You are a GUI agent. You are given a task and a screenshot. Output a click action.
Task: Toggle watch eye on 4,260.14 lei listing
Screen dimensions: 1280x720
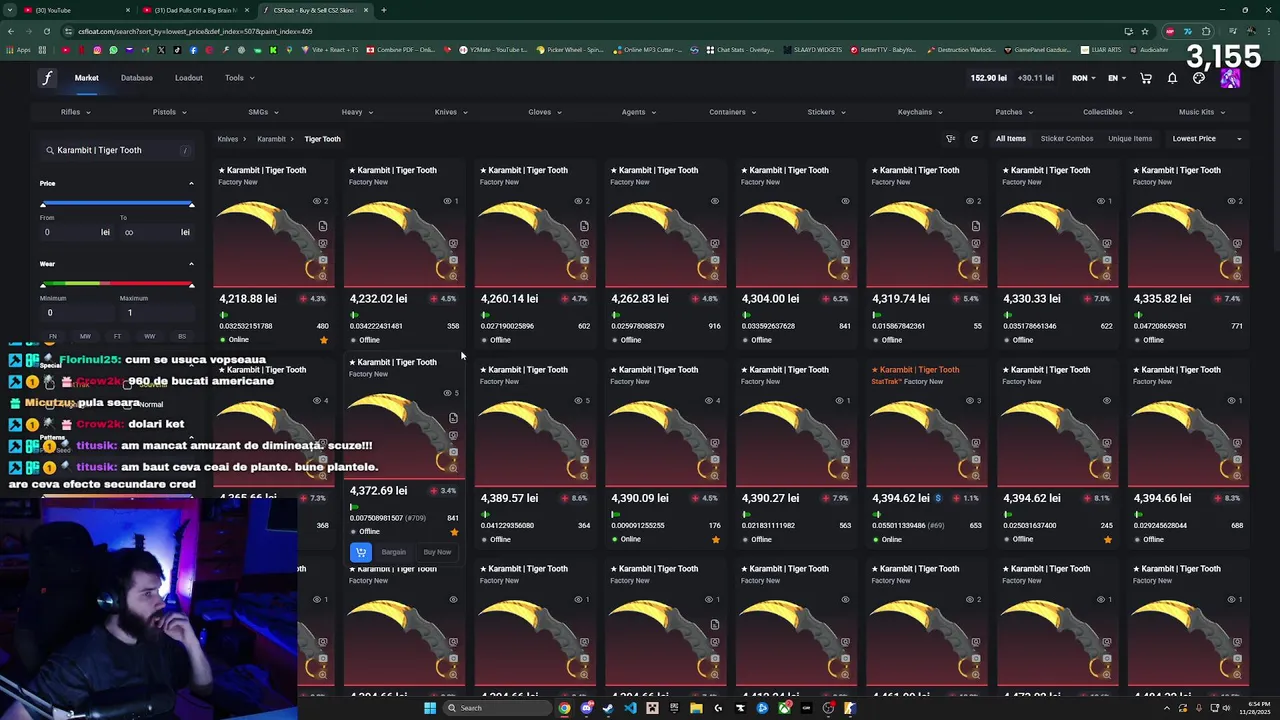point(578,201)
